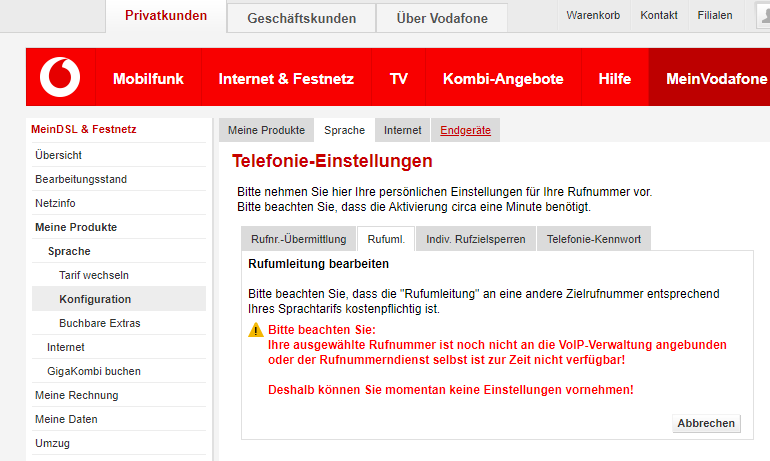This screenshot has width=770, height=461.
Task: Switch to the Indiv. Rufzielsperren tab
Action: (475, 239)
